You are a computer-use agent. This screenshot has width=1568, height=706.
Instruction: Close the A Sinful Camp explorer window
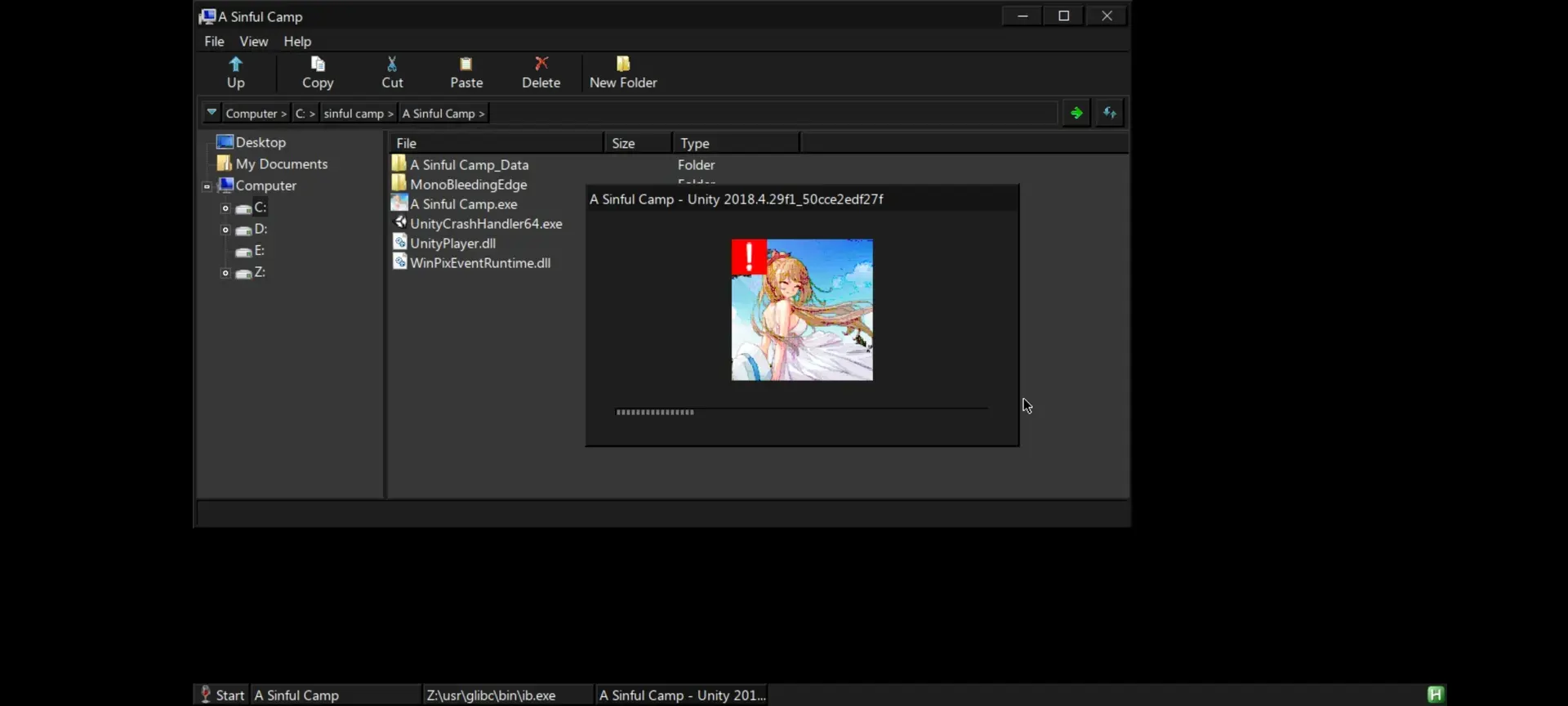(1107, 16)
